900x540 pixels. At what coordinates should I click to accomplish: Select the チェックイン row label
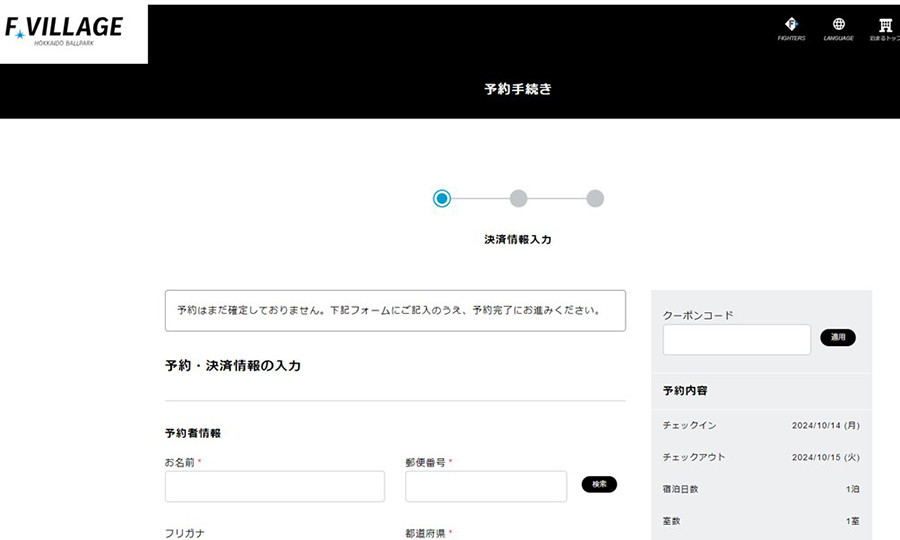point(689,425)
